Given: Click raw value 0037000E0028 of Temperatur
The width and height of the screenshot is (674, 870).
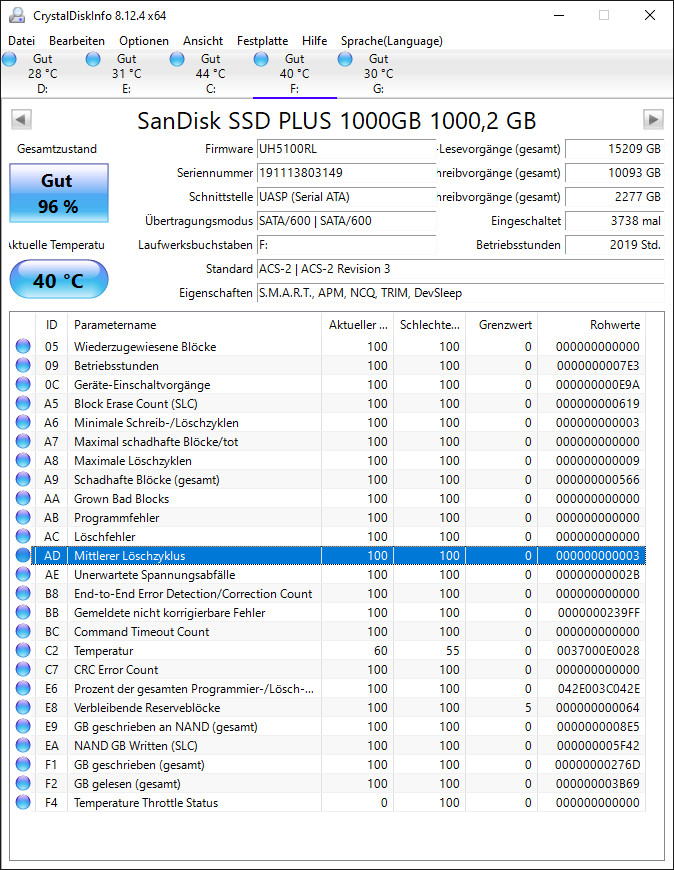Looking at the screenshot, I should (598, 650).
